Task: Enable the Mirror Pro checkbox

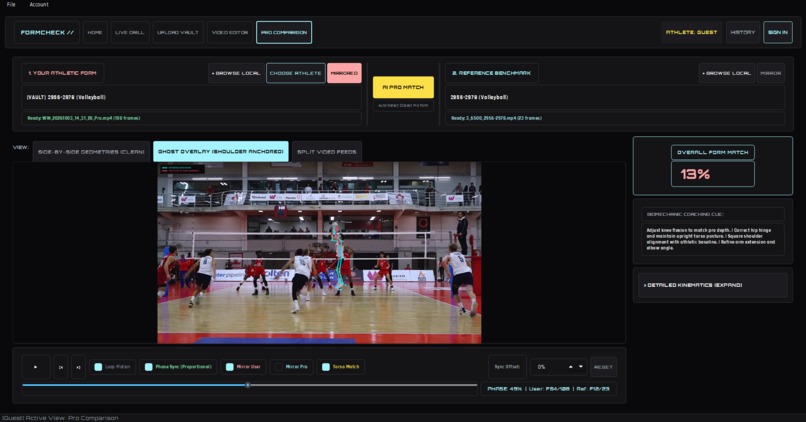Action: [279, 367]
